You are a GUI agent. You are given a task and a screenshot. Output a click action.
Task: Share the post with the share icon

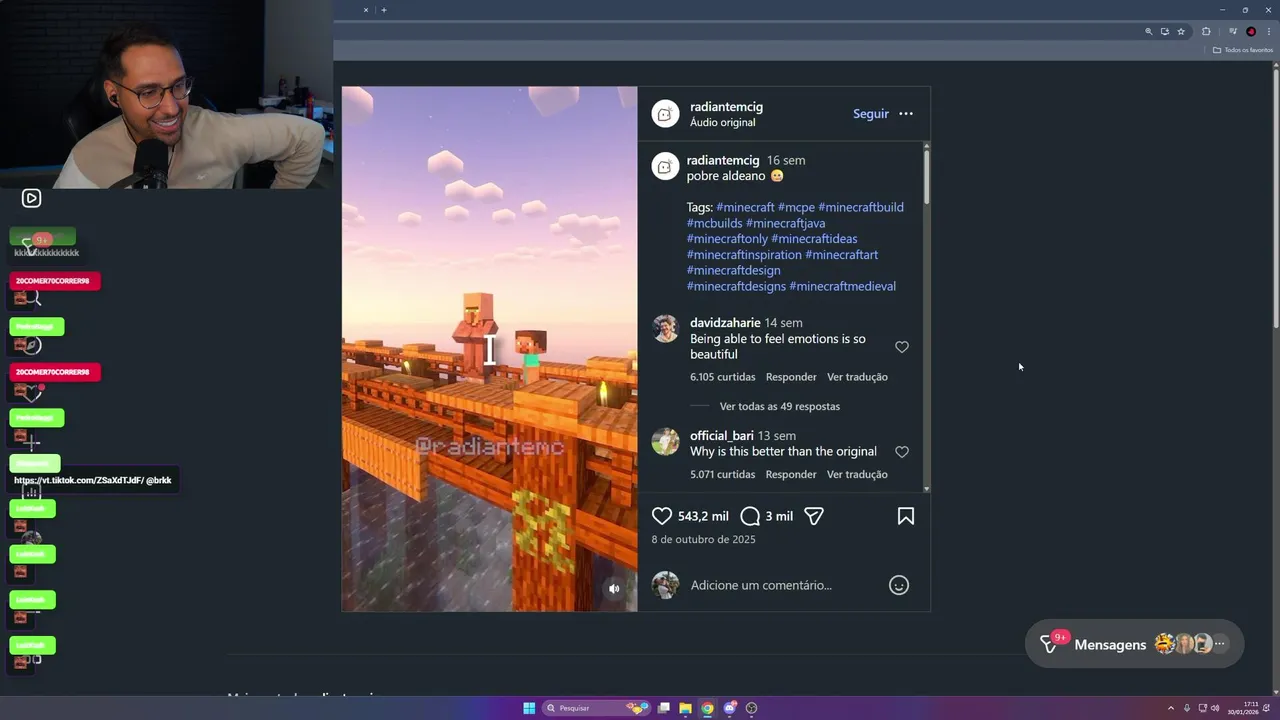click(x=814, y=516)
